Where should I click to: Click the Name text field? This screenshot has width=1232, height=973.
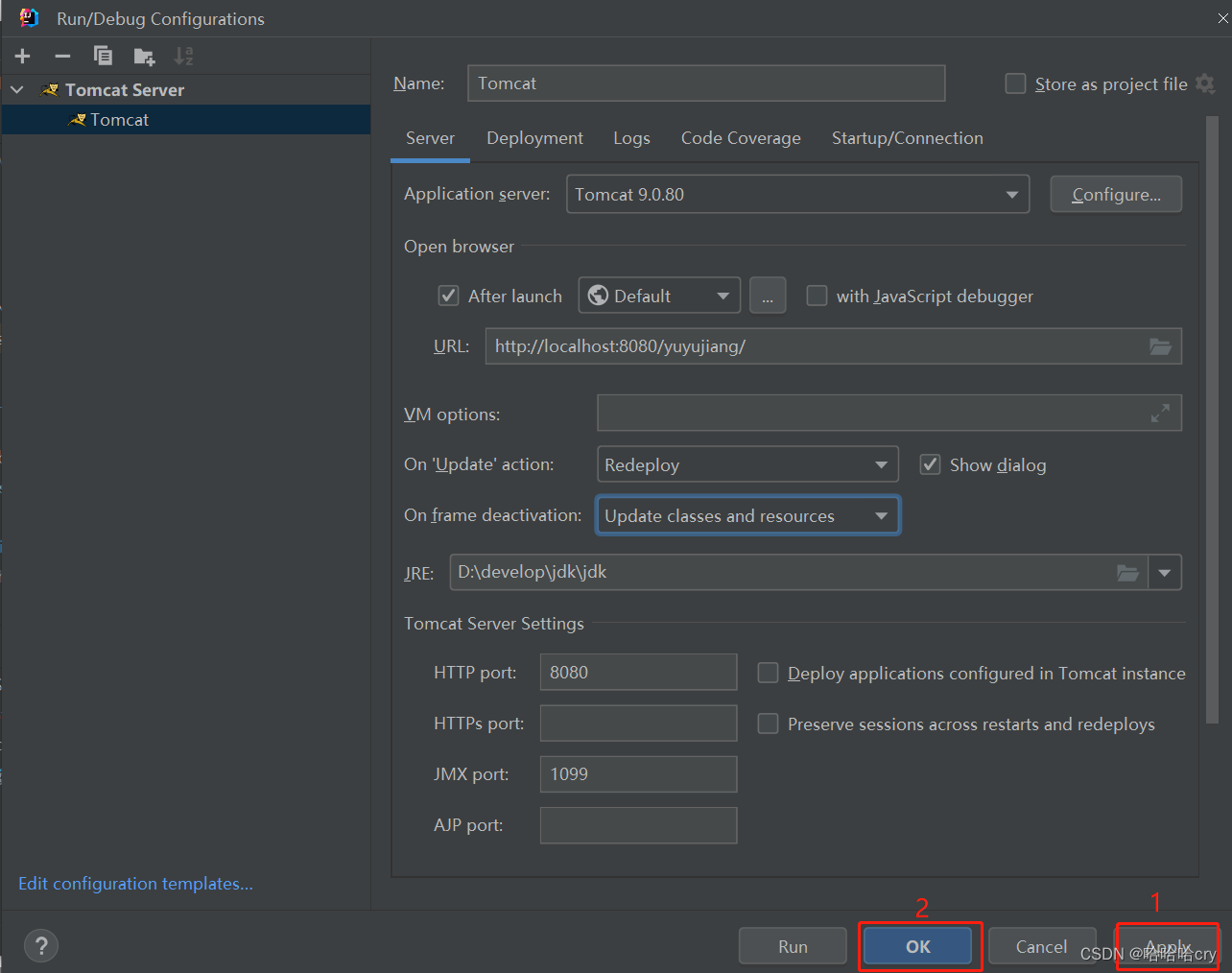click(706, 83)
